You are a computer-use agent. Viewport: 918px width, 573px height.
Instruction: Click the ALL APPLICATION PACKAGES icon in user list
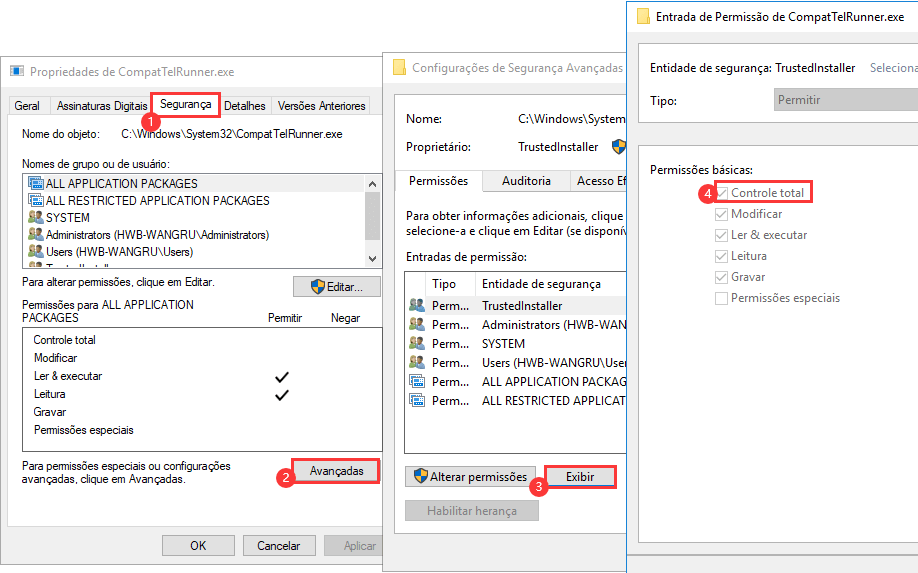click(36, 184)
